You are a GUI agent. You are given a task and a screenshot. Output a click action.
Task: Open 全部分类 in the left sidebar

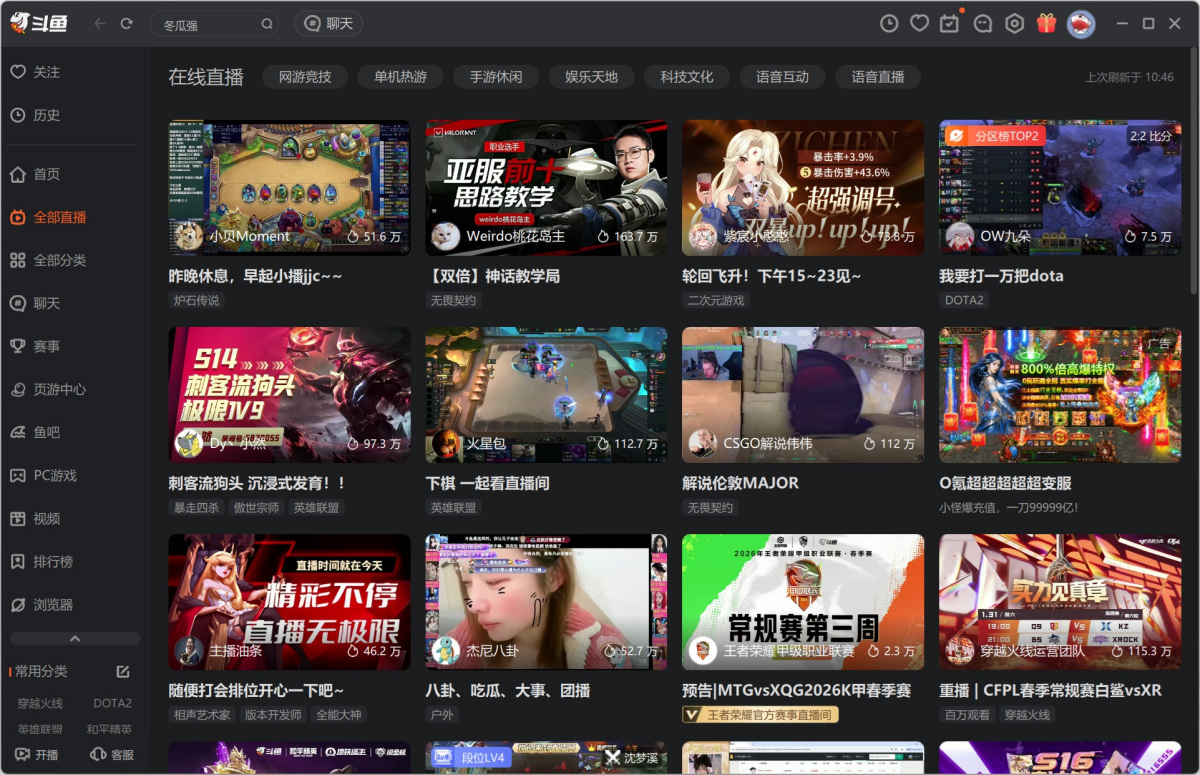point(60,260)
